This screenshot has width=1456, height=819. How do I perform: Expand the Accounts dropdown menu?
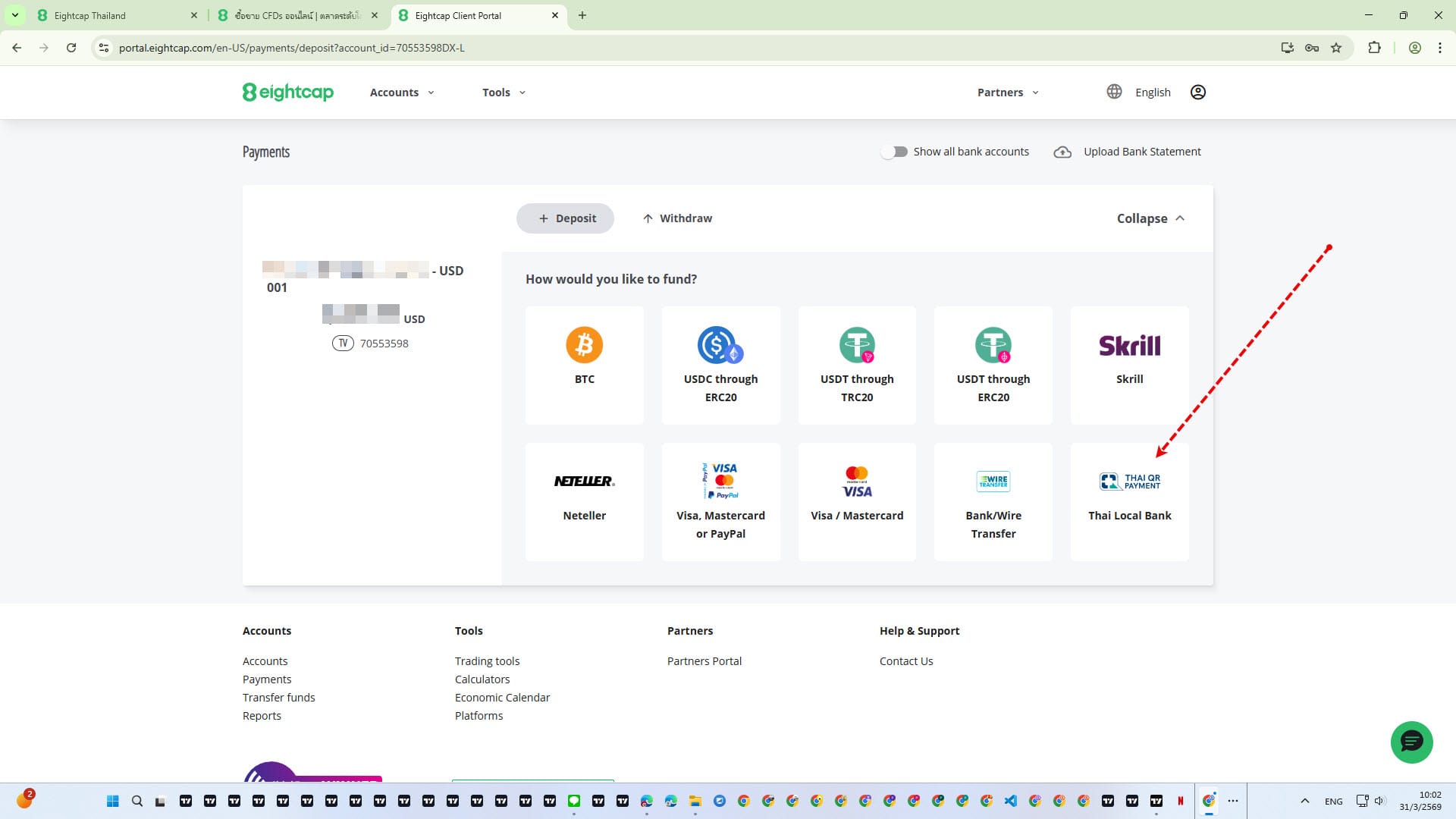402,93
